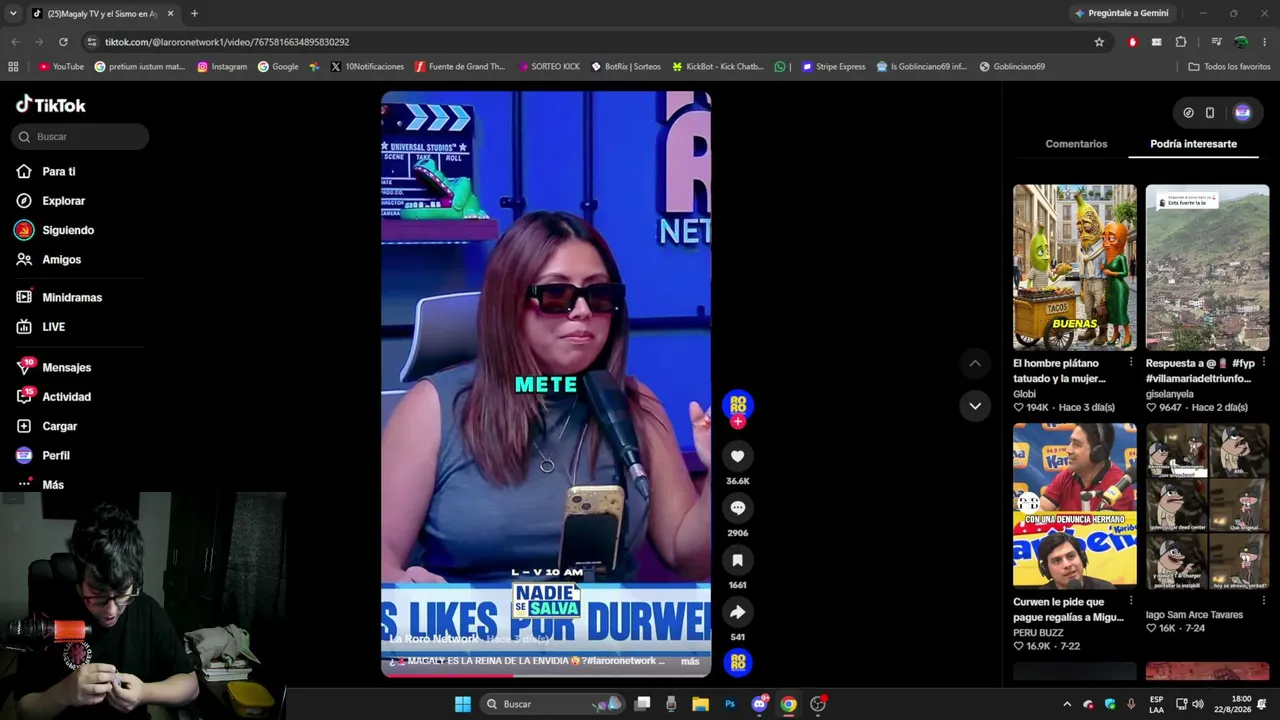Open the Chrome extensions puzzle icon
Image resolution: width=1280 pixels, height=720 pixels.
1181,42
